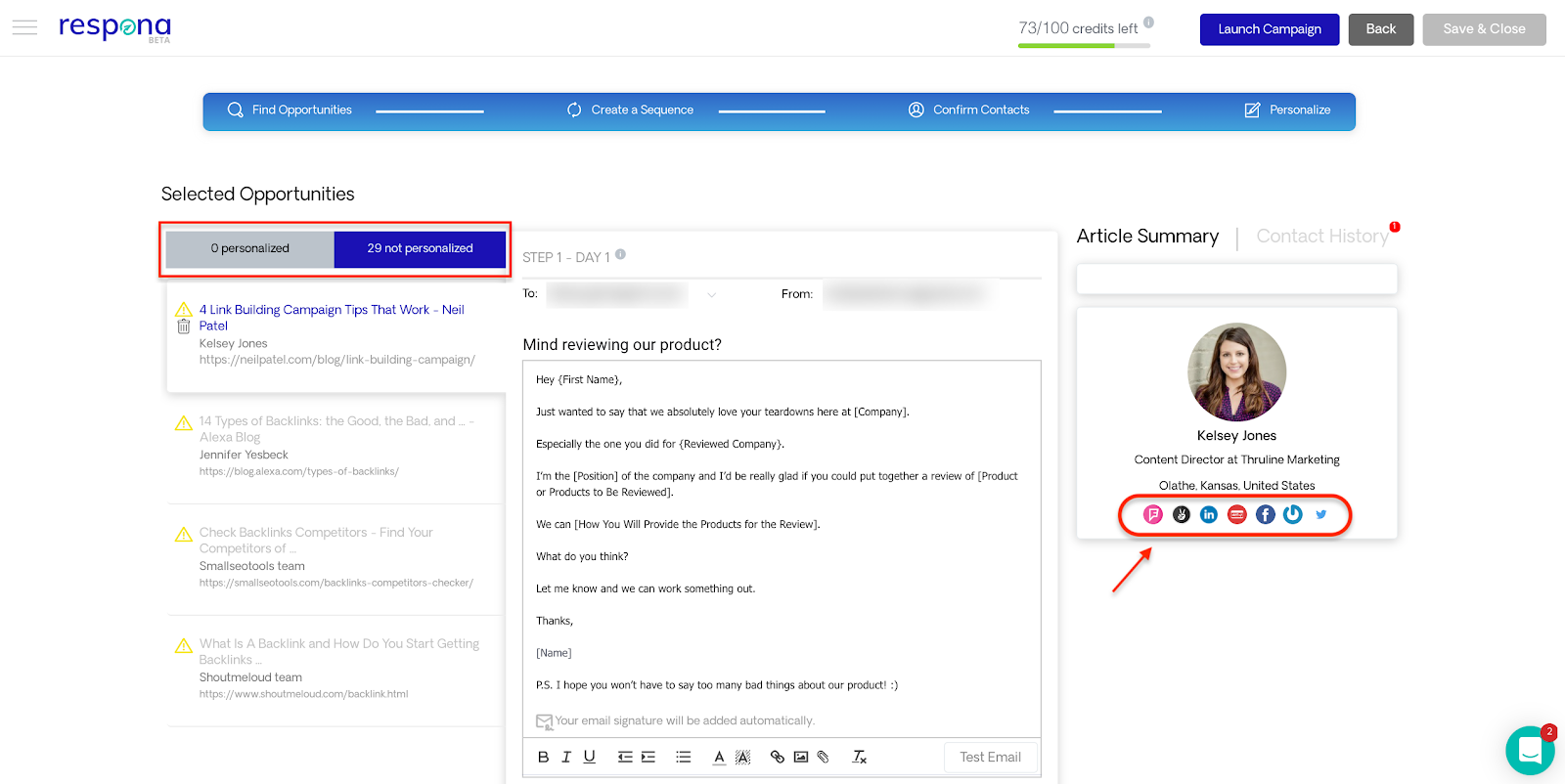Click the Jennifer Yesbeck contact name

(x=244, y=455)
